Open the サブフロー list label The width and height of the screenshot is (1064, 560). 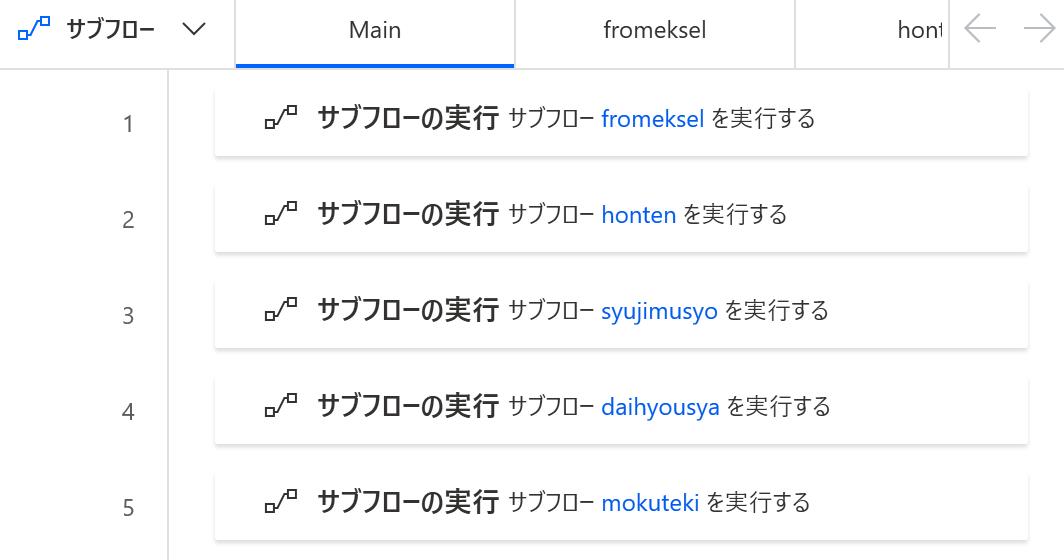coord(111,30)
